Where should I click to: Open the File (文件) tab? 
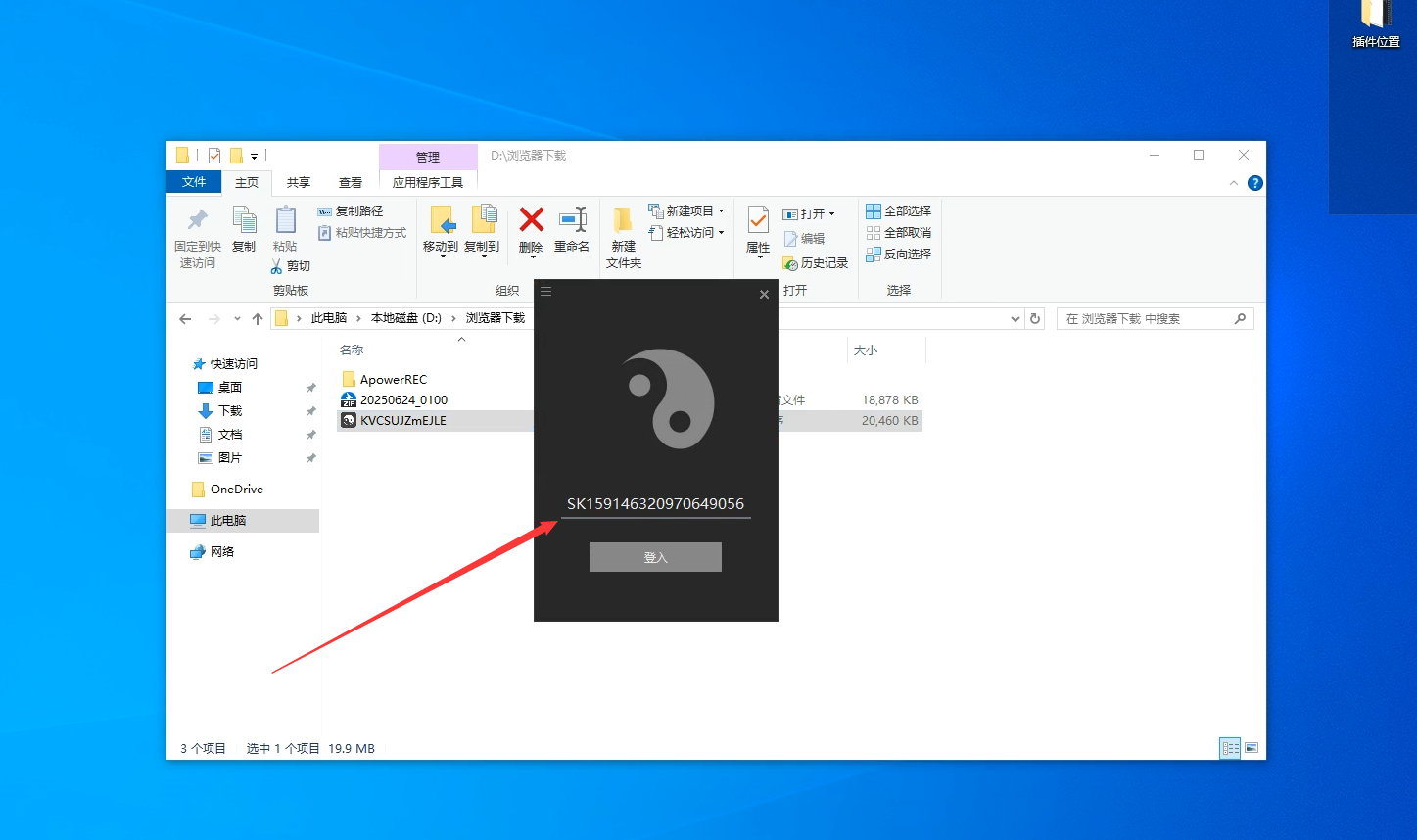click(194, 182)
